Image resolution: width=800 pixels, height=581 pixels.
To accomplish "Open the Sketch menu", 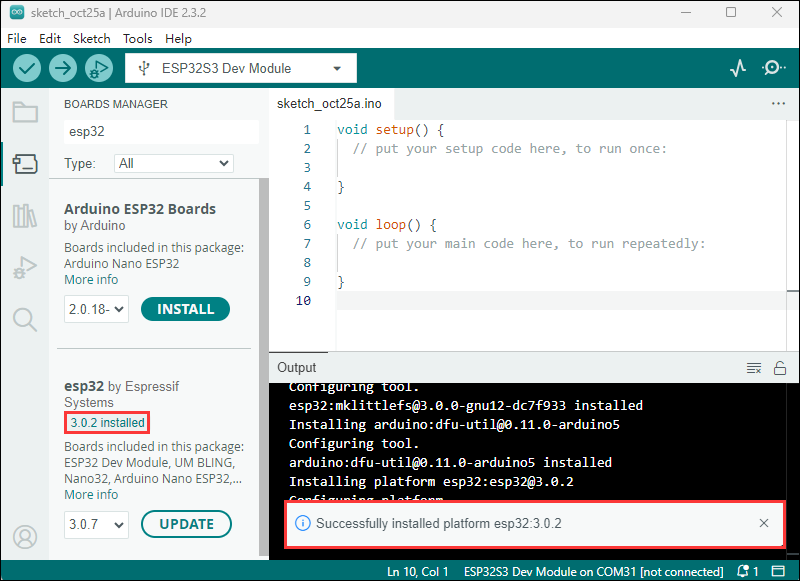I will click(x=92, y=39).
